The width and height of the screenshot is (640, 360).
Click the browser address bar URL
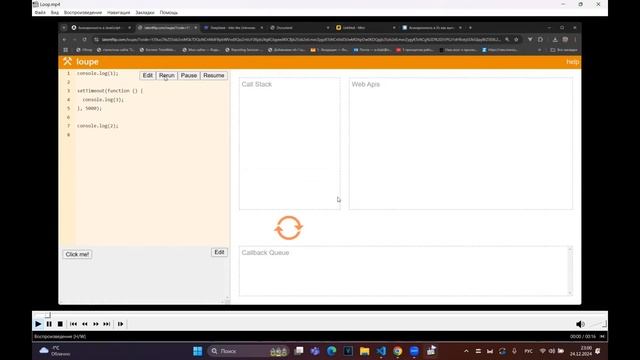[301, 40]
